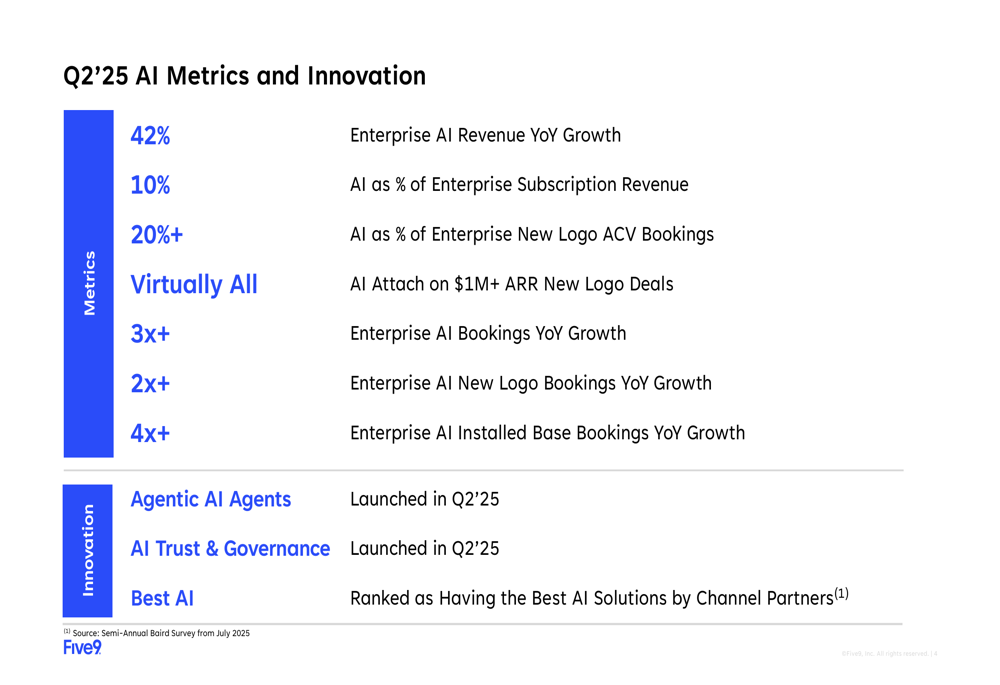Click the "Agentic AI Agents" heading

tap(211, 500)
